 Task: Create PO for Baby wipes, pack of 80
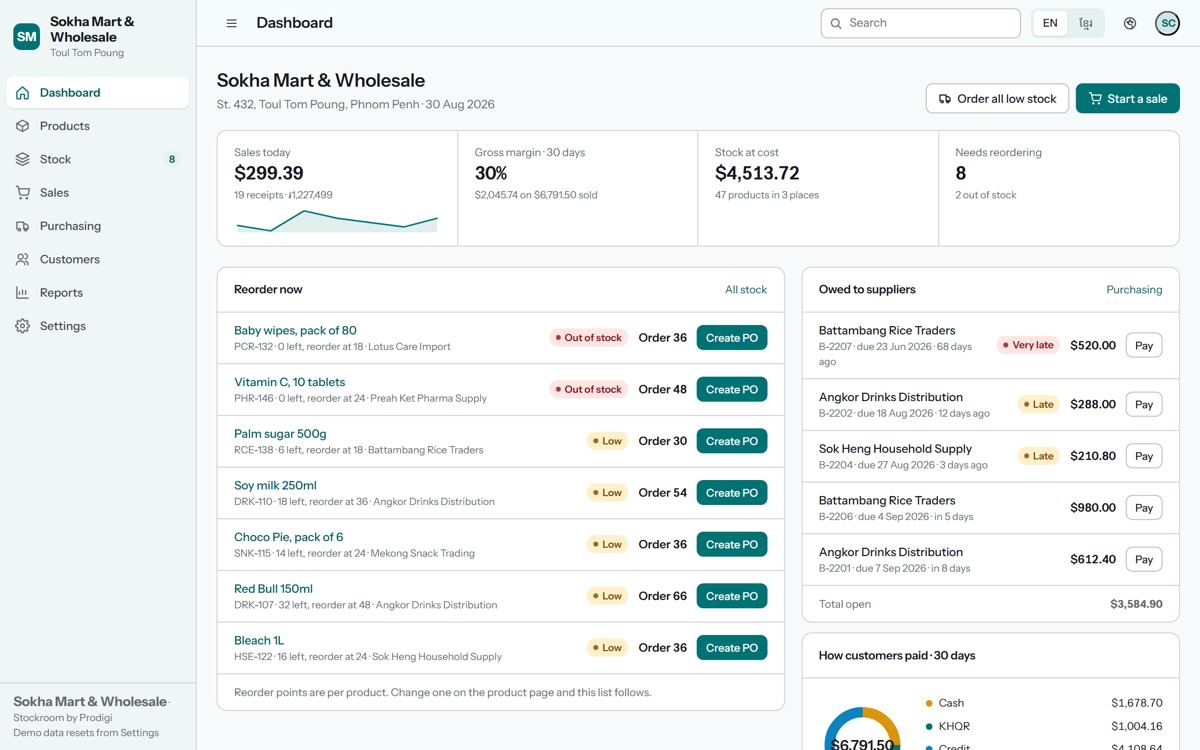732,338
